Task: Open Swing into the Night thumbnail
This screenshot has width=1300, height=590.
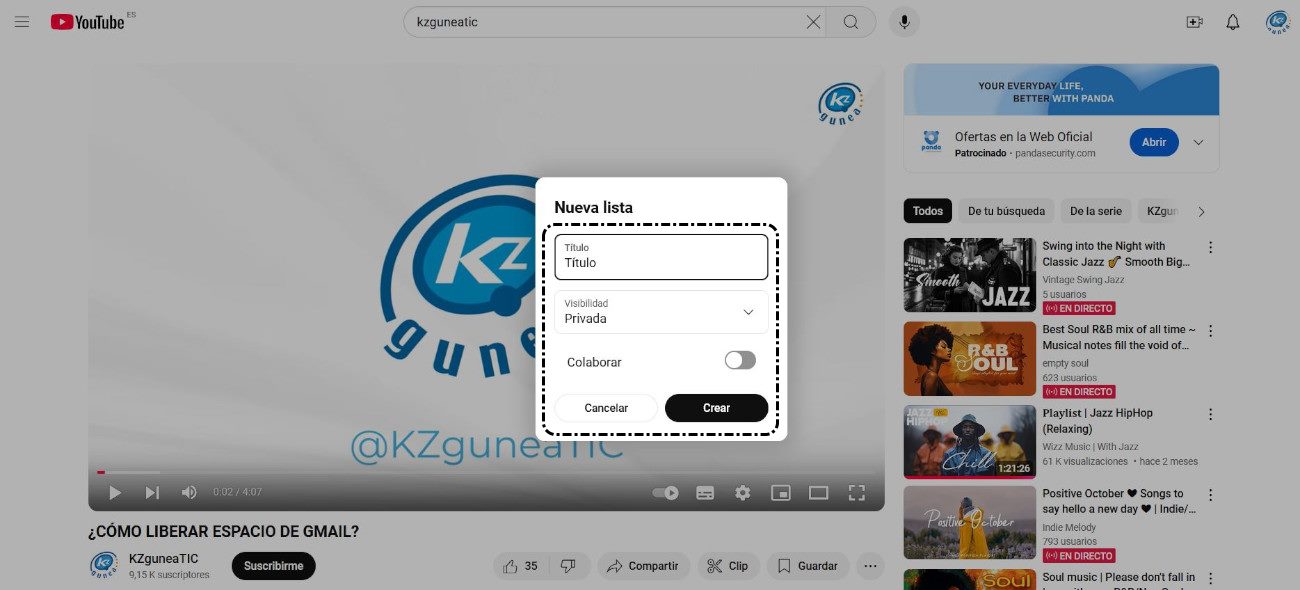Action: [970, 275]
